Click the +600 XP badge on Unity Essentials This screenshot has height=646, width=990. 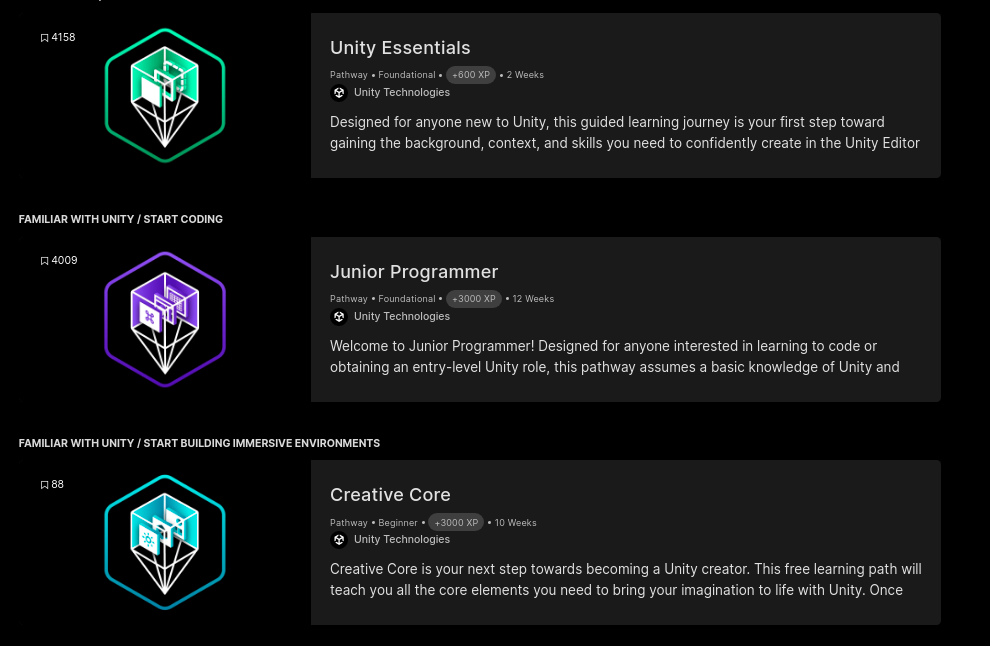coord(470,74)
